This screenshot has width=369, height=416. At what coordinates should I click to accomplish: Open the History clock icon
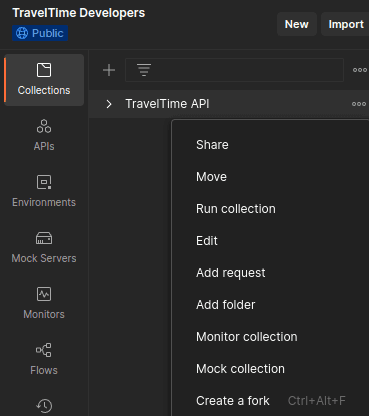(x=44, y=406)
